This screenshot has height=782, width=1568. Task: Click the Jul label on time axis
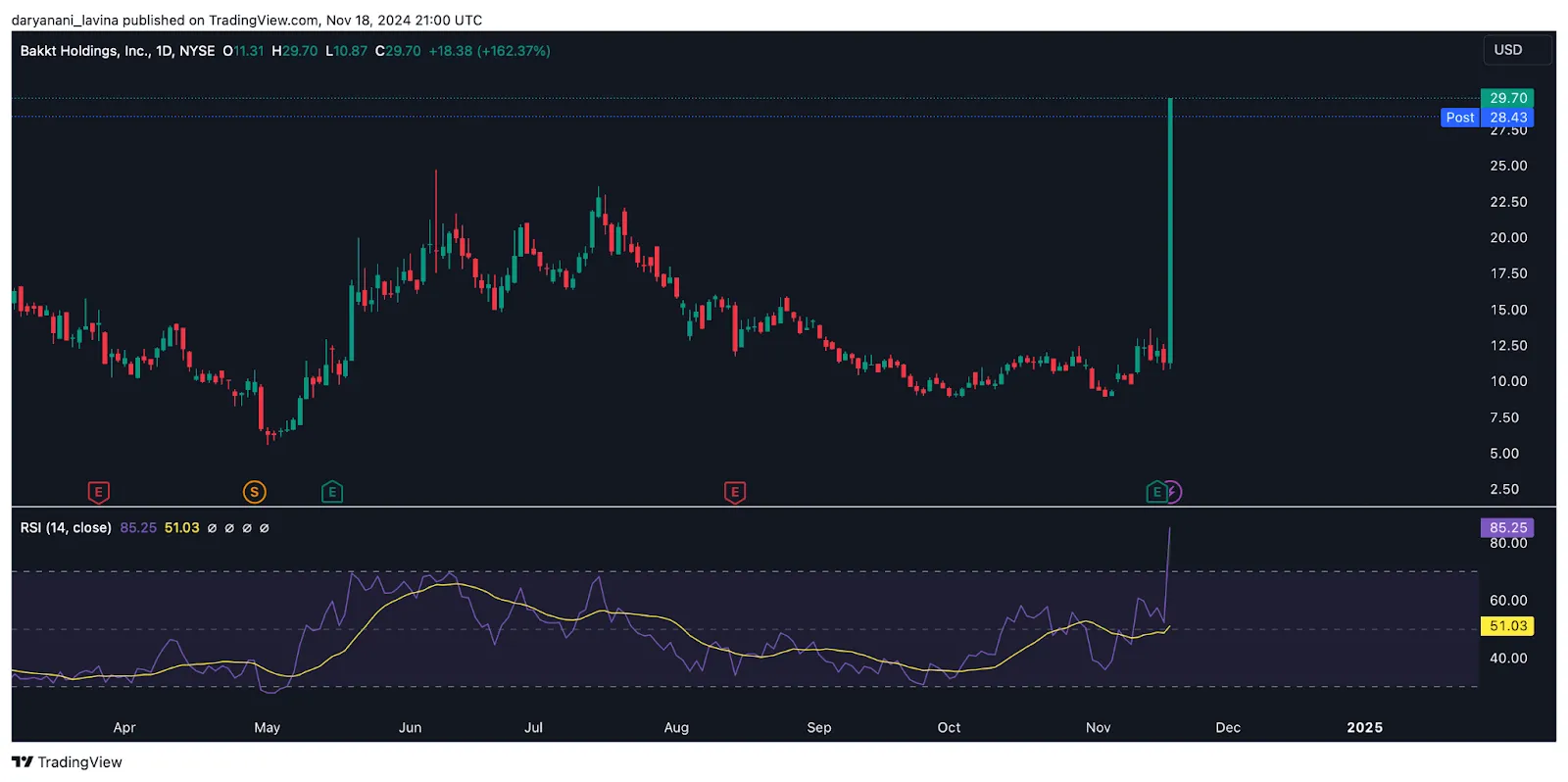(x=534, y=727)
